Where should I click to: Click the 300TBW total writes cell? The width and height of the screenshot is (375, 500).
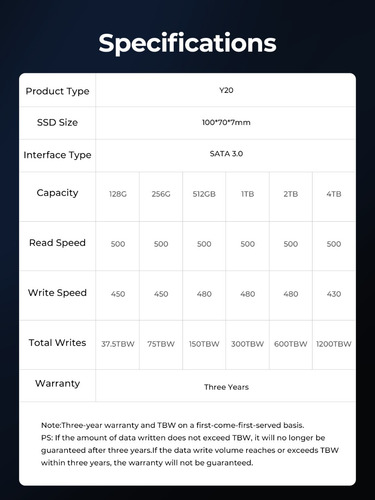coord(248,344)
